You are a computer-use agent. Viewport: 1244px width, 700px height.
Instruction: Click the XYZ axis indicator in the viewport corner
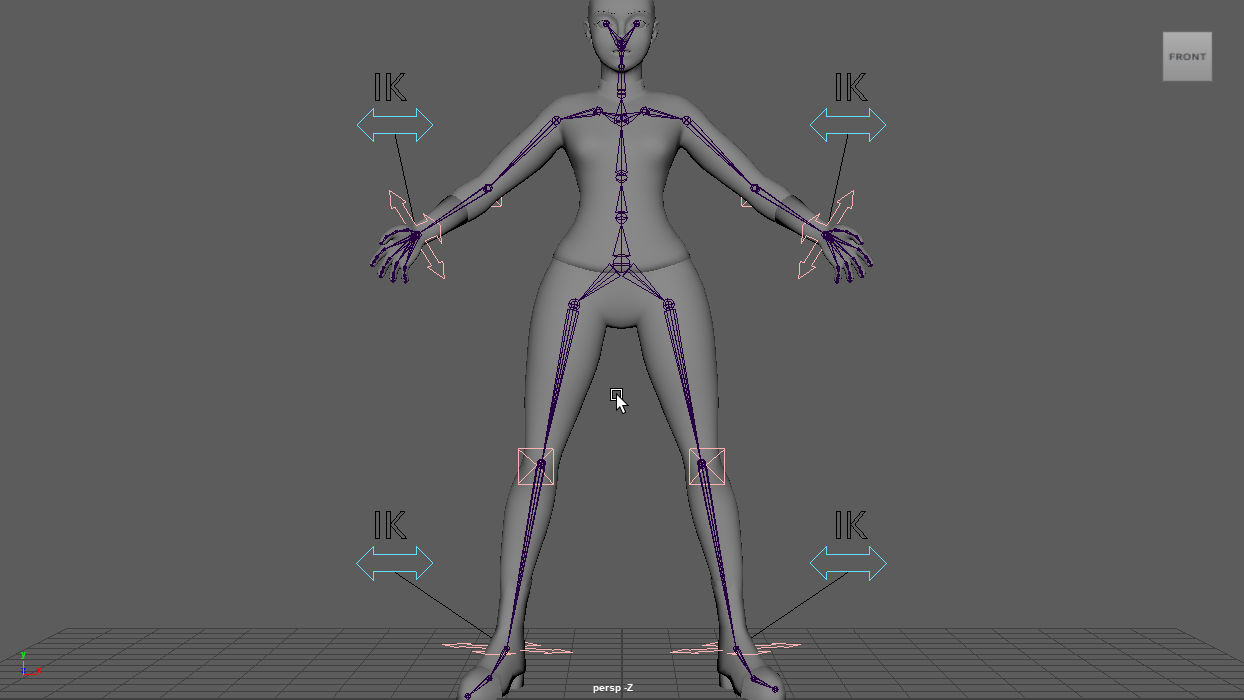pyautogui.click(x=27, y=667)
